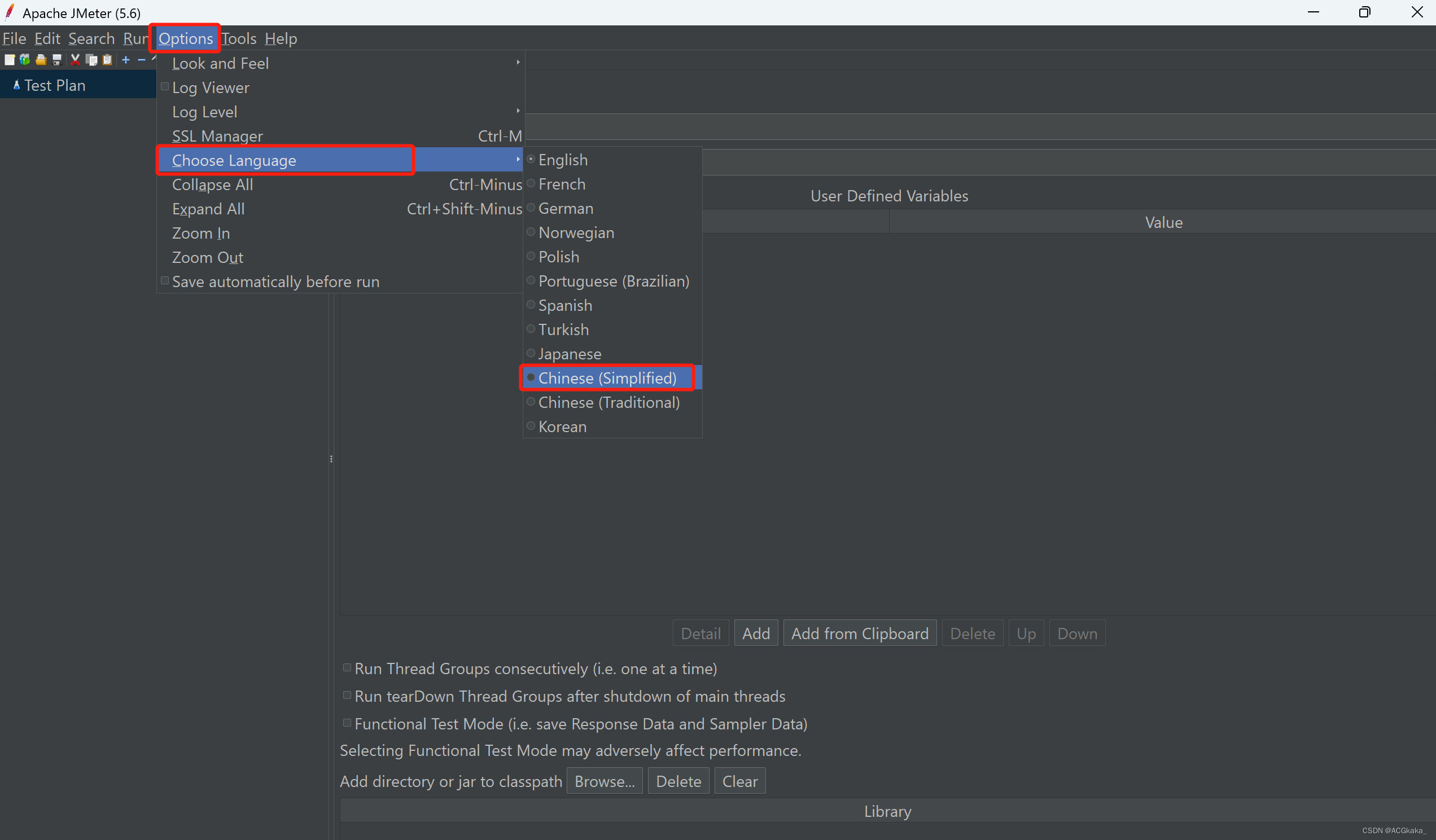Viewport: 1436px width, 840px height.
Task: Click the Open file folder icon
Action: pyautogui.click(x=41, y=60)
